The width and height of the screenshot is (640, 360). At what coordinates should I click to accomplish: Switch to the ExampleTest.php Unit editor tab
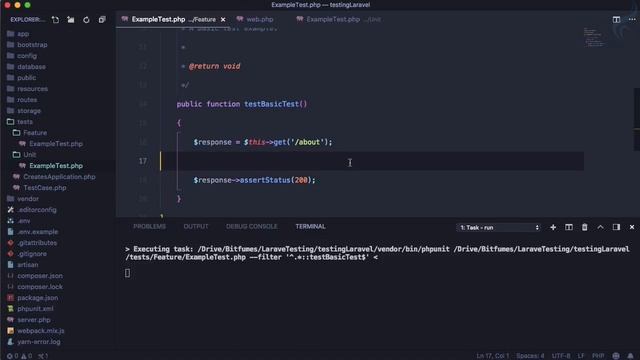[x=339, y=20]
